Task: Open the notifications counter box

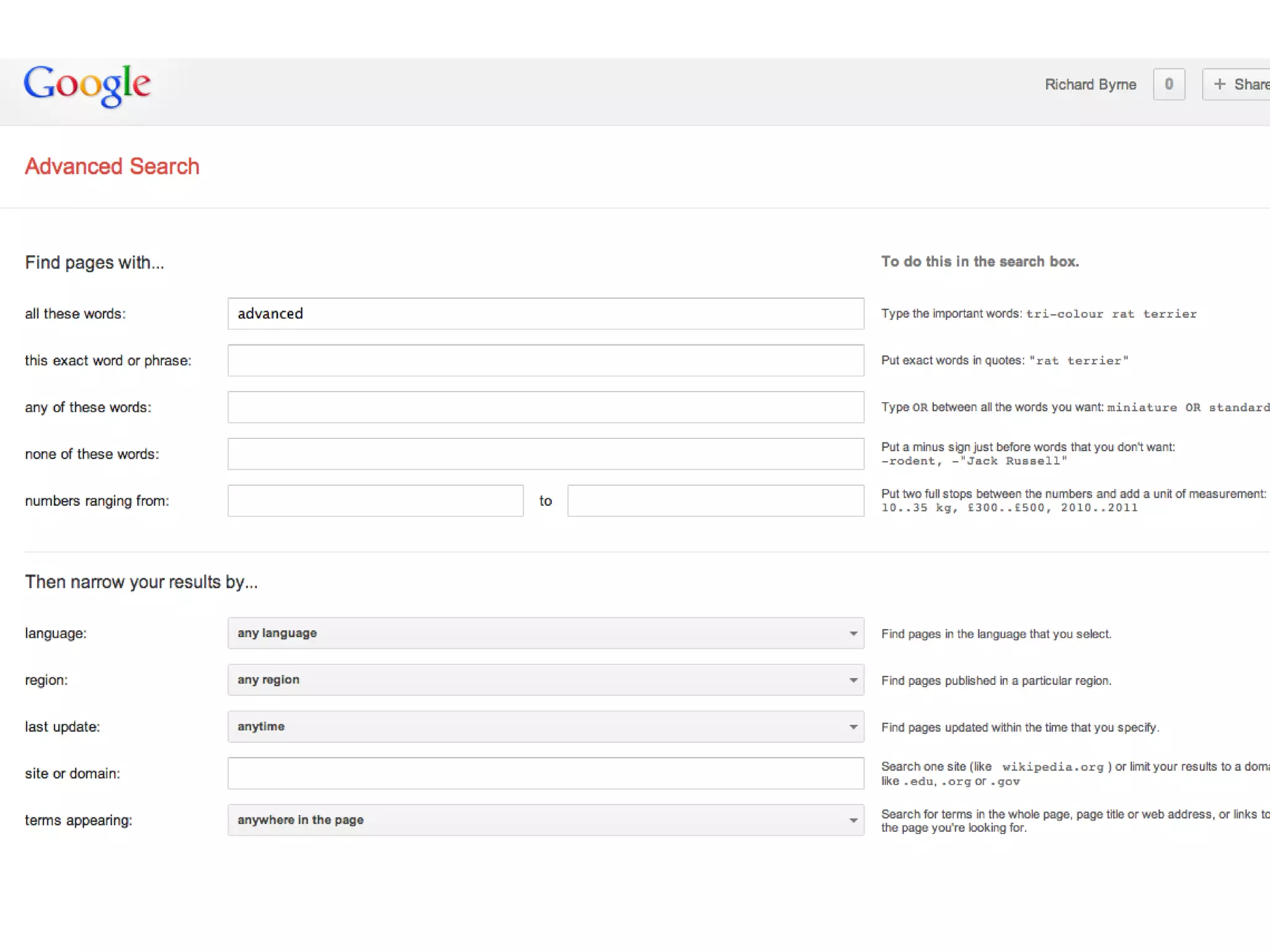Action: coord(1168,84)
